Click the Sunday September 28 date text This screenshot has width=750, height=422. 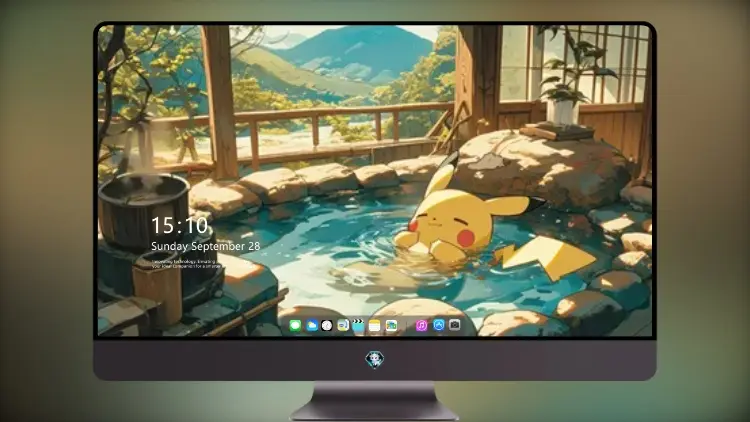pyautogui.click(x=206, y=246)
